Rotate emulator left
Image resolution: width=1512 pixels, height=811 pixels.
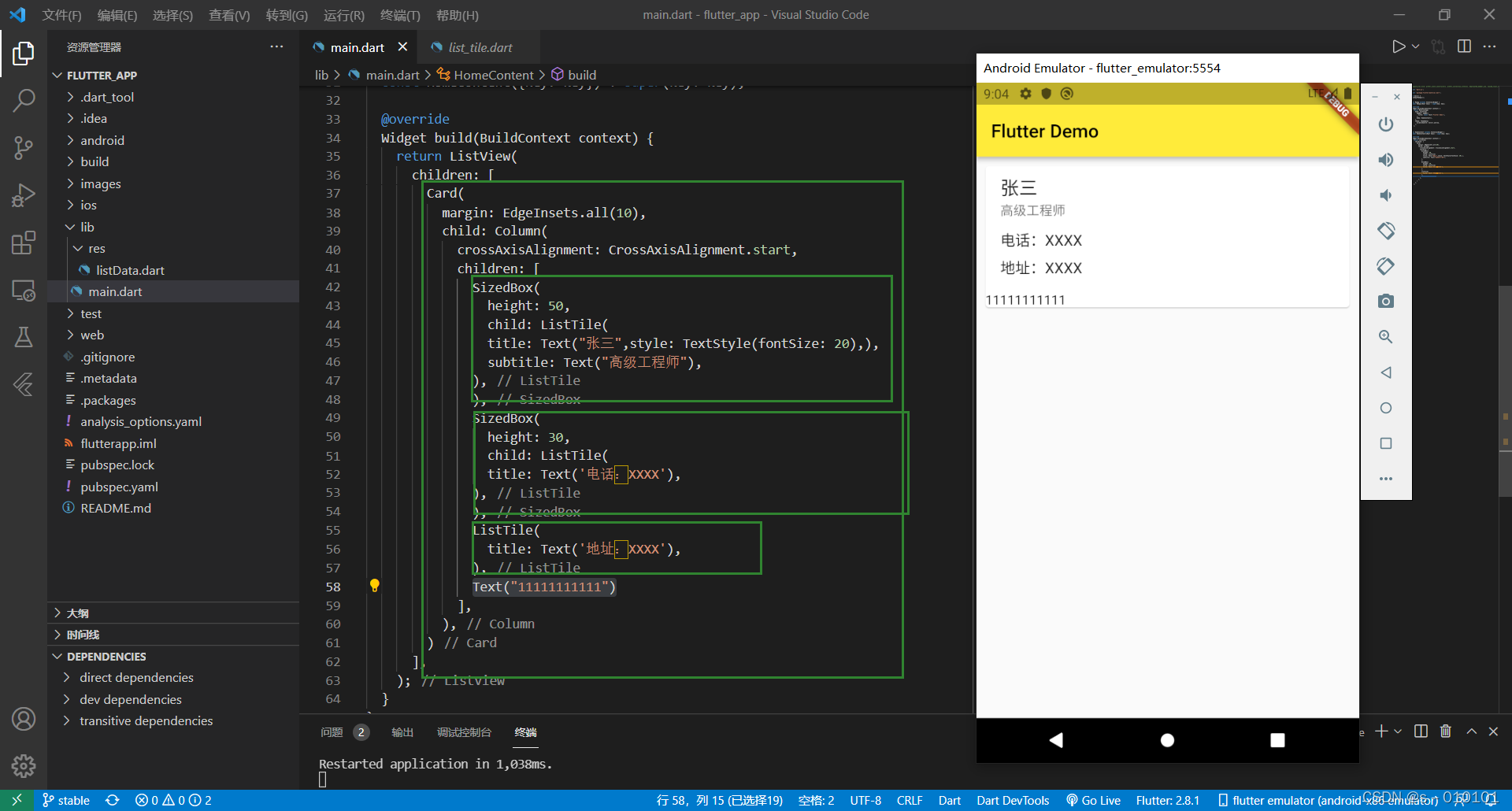click(1386, 231)
